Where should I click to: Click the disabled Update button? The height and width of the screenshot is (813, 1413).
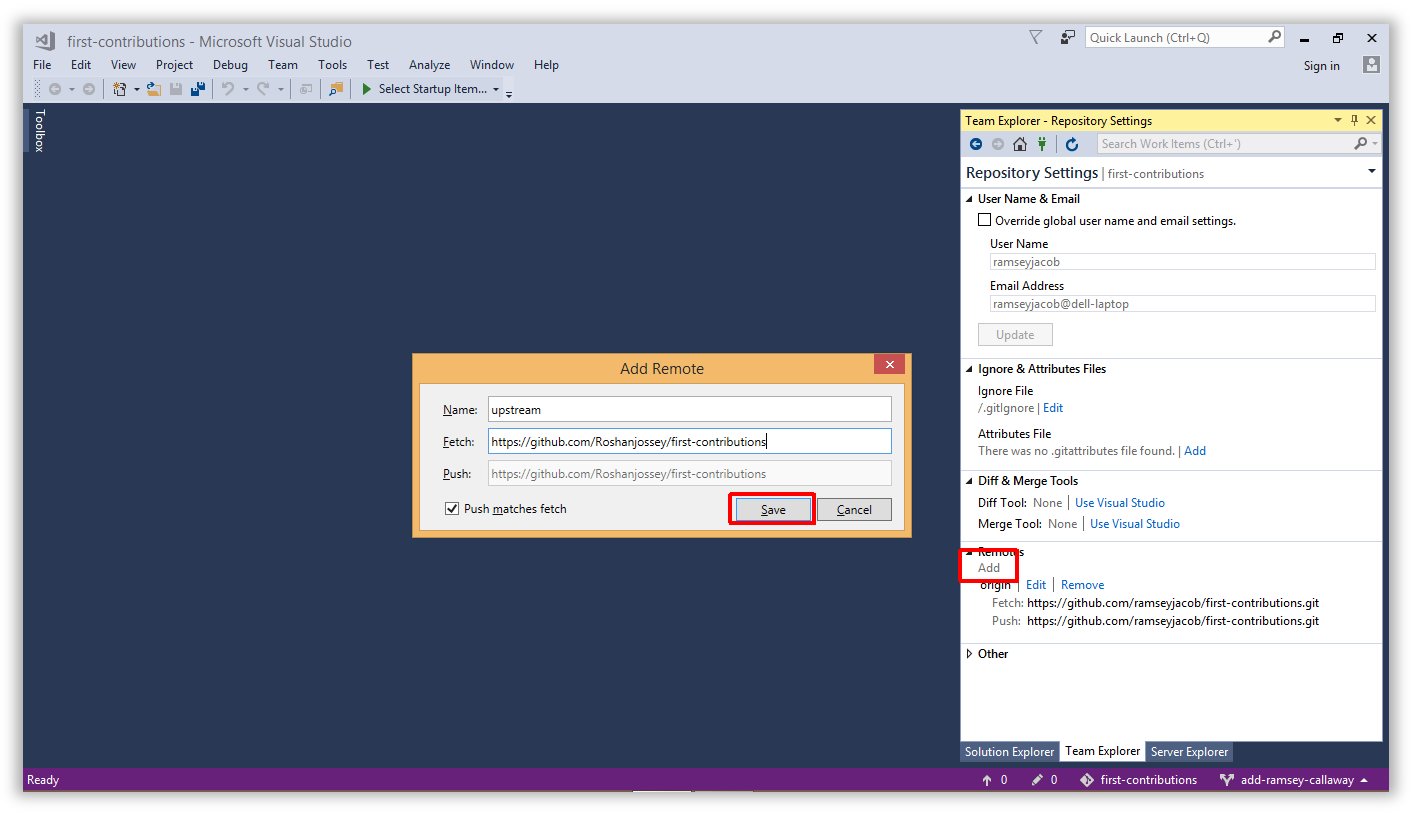(x=1015, y=335)
